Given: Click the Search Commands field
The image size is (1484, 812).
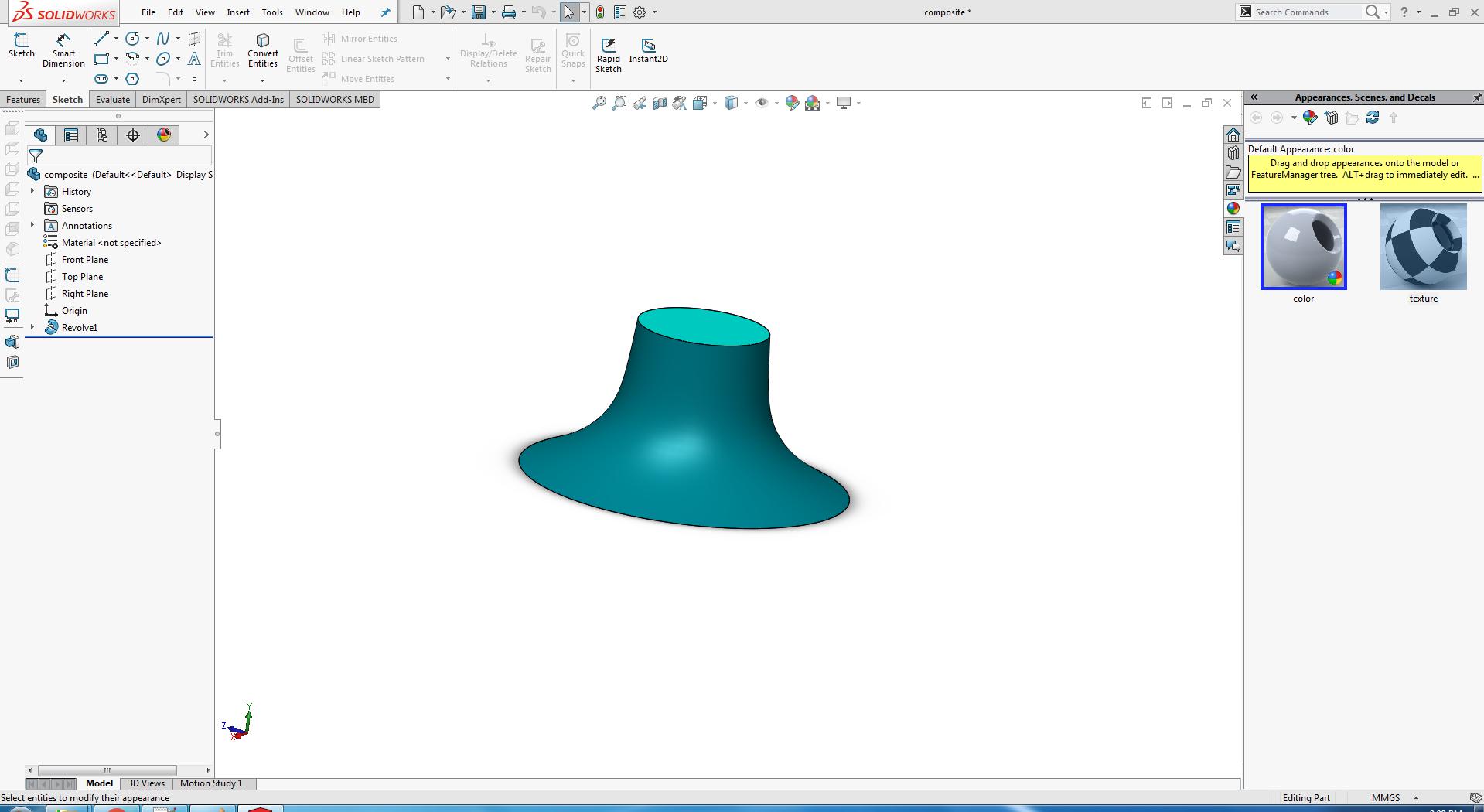Looking at the screenshot, I should point(1305,12).
